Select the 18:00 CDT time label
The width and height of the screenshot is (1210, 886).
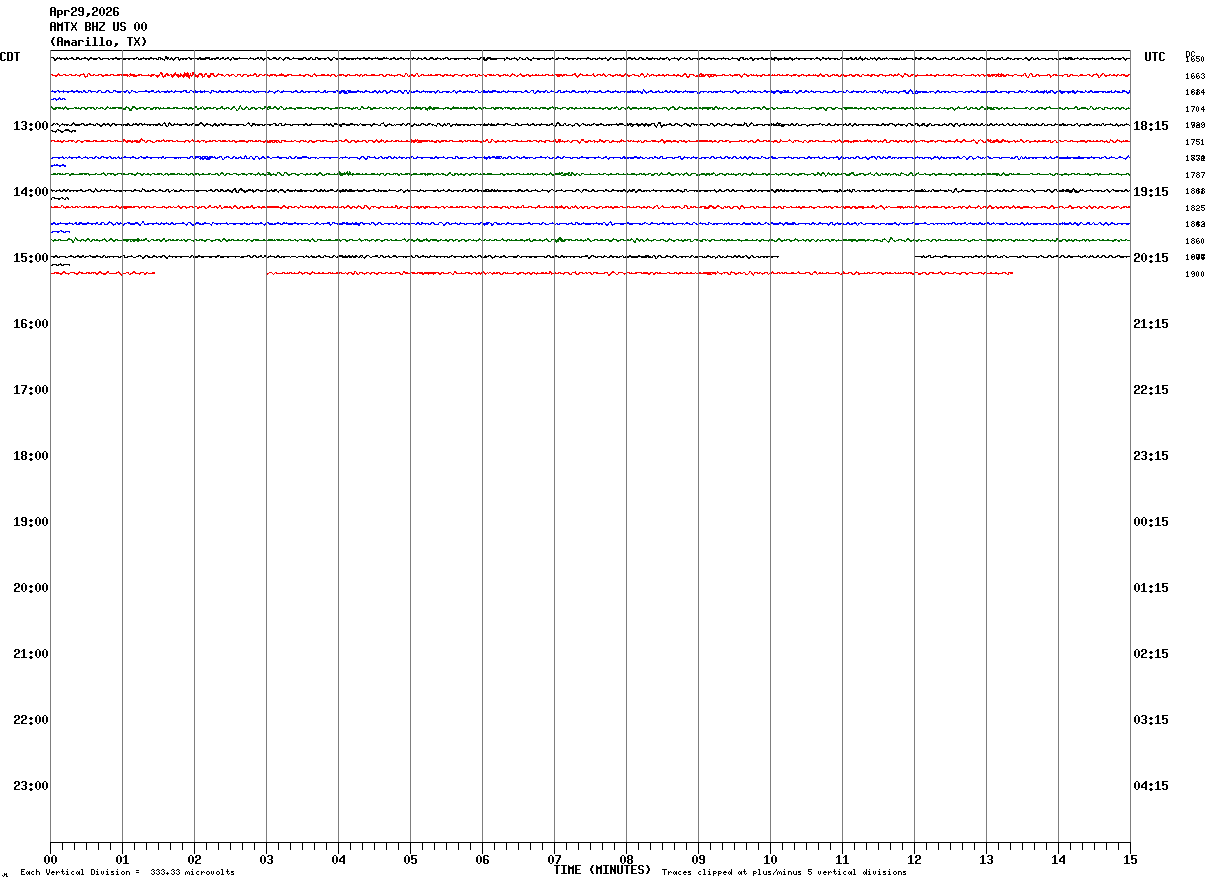(31, 456)
